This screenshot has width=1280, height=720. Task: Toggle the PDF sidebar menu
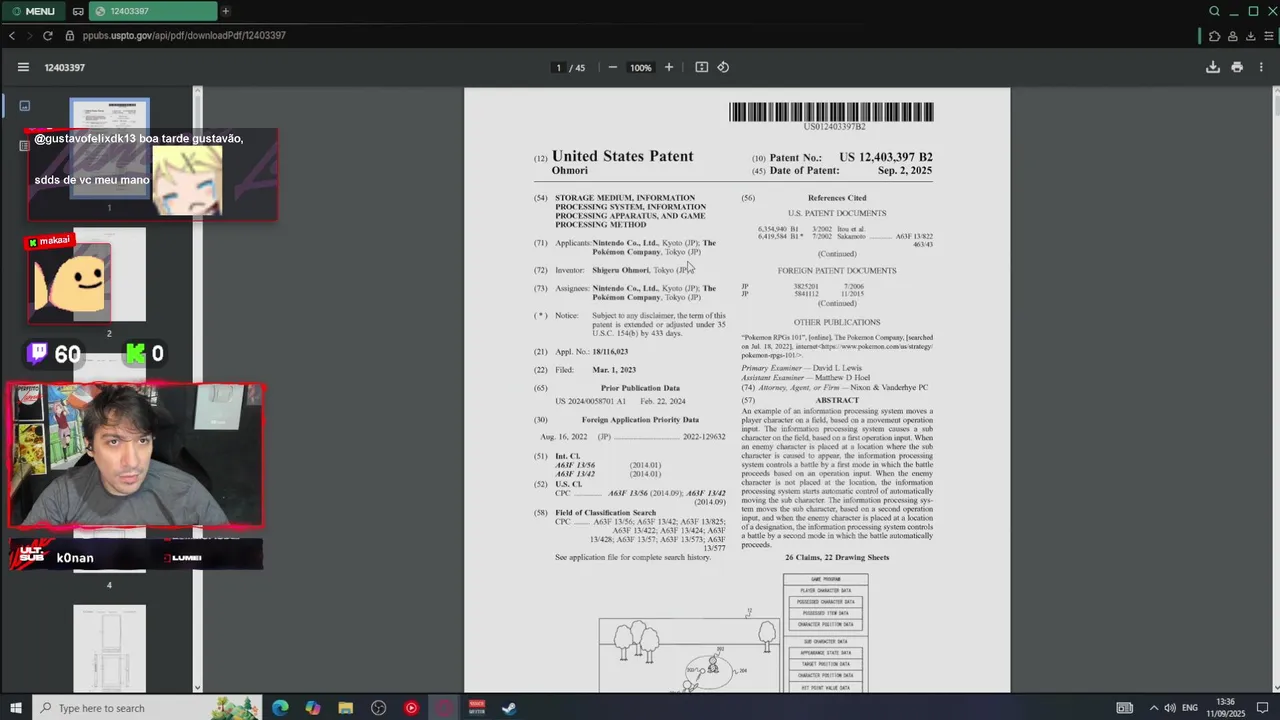(23, 67)
